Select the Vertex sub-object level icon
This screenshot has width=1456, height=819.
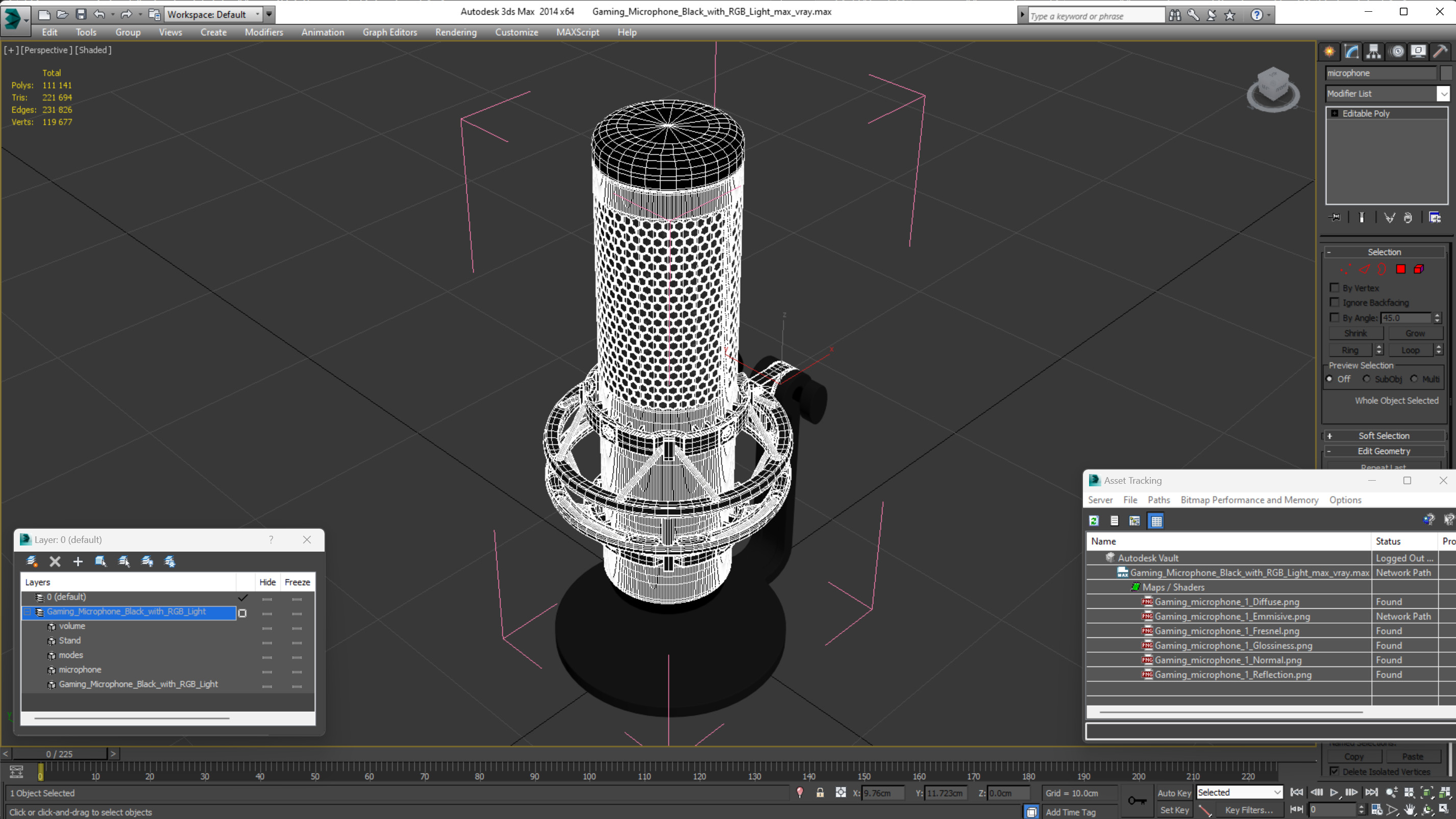1345,269
